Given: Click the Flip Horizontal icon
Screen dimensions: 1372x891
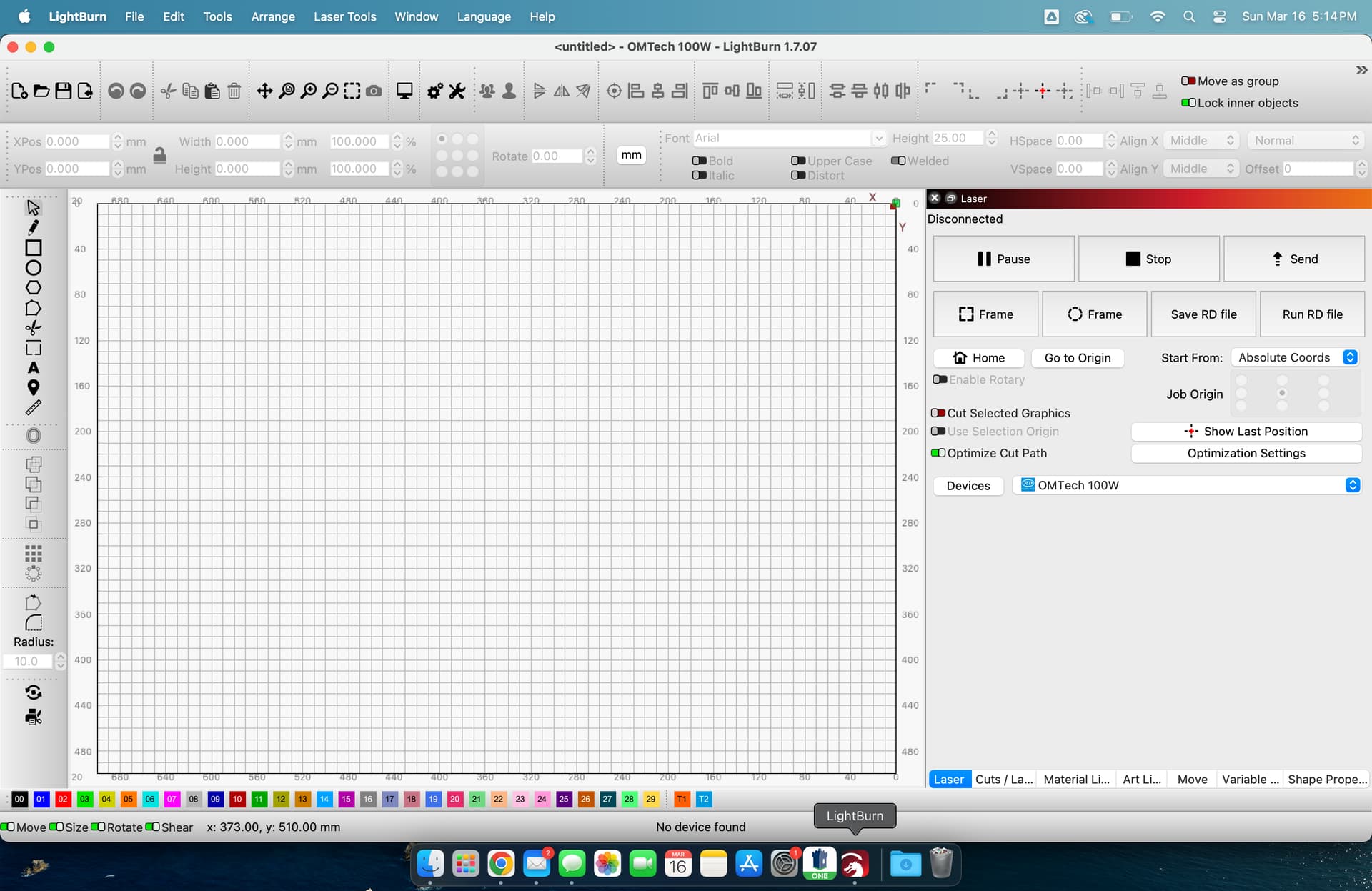Looking at the screenshot, I should click(562, 91).
